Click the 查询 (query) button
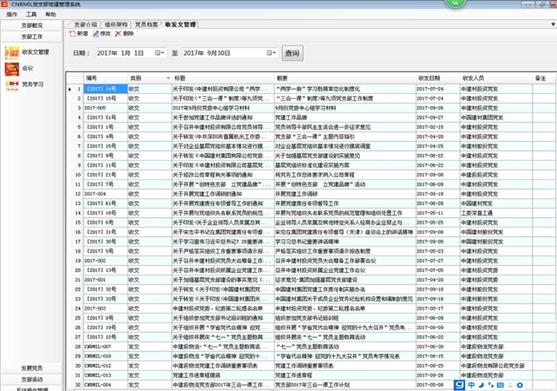Image resolution: width=557 pixels, height=391 pixels. pos(292,53)
